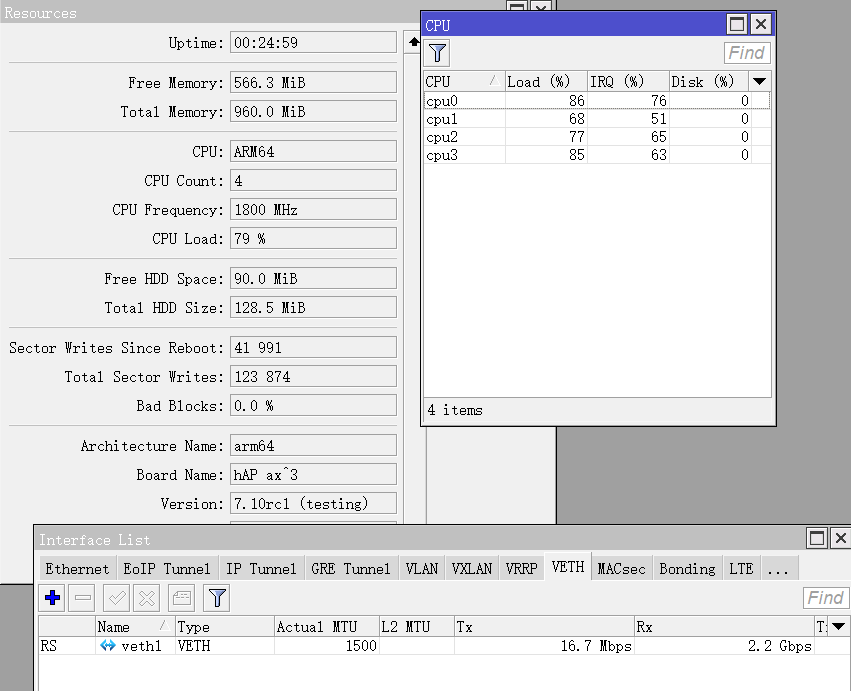This screenshot has width=851, height=691.
Task: Open the filter funnel in CPU window
Action: point(438,53)
